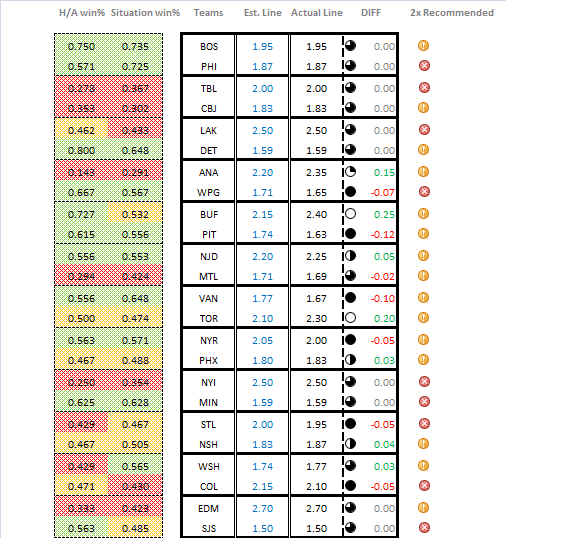Select the Est. Line column header
This screenshot has height=560, width=586.
coord(263,13)
